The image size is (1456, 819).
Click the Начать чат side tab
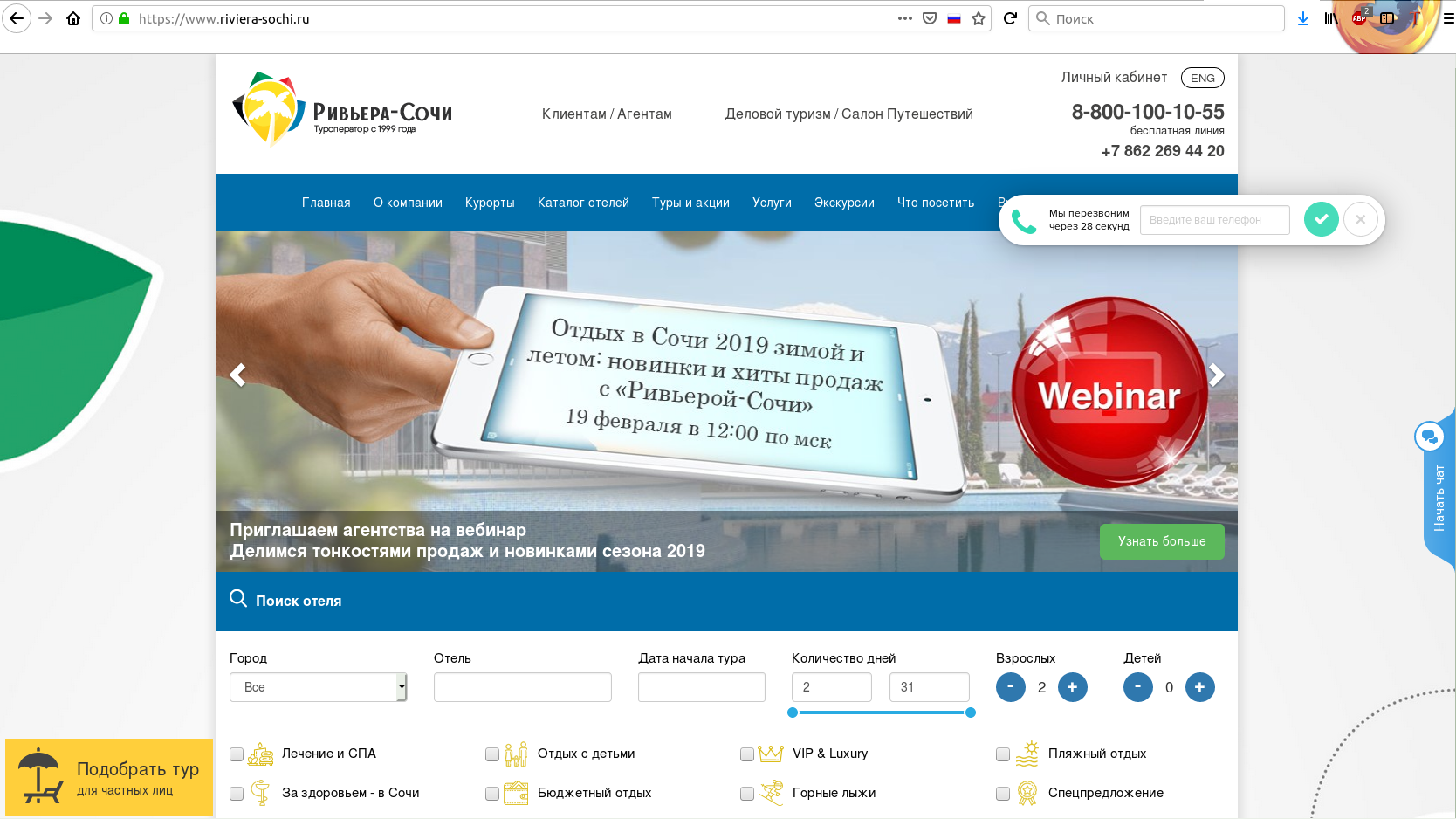tap(1439, 498)
